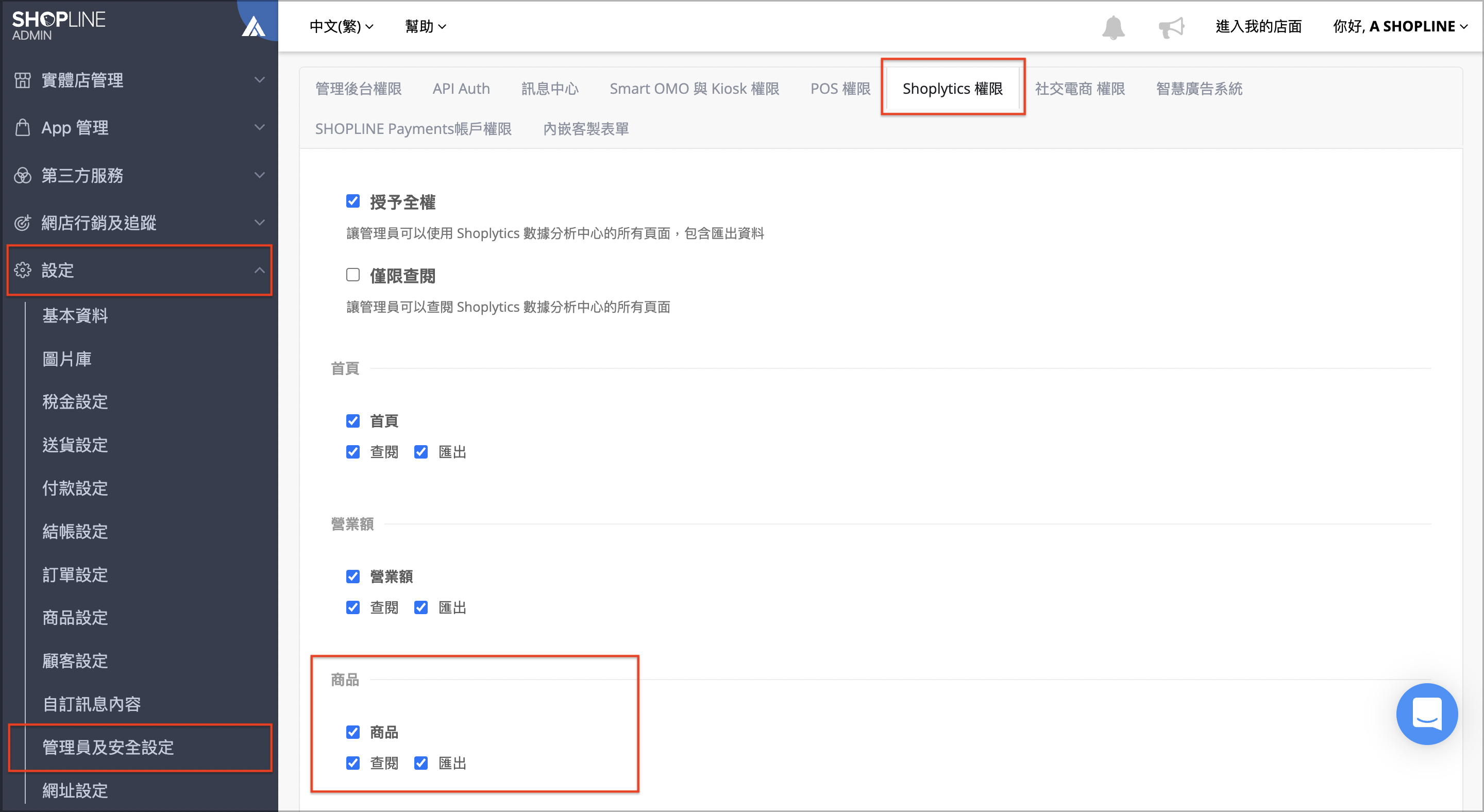Toggle 匯出 checkbox under 商品
Screen dimensions: 1484x812
421,763
